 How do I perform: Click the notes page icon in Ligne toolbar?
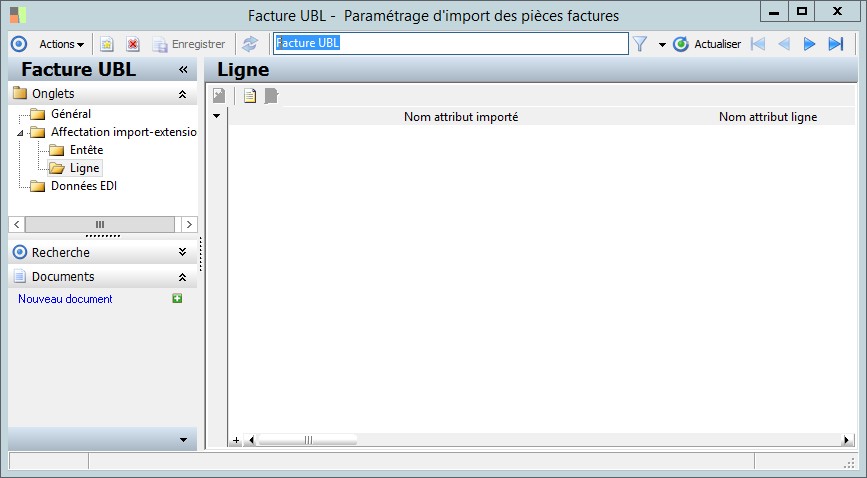point(250,96)
